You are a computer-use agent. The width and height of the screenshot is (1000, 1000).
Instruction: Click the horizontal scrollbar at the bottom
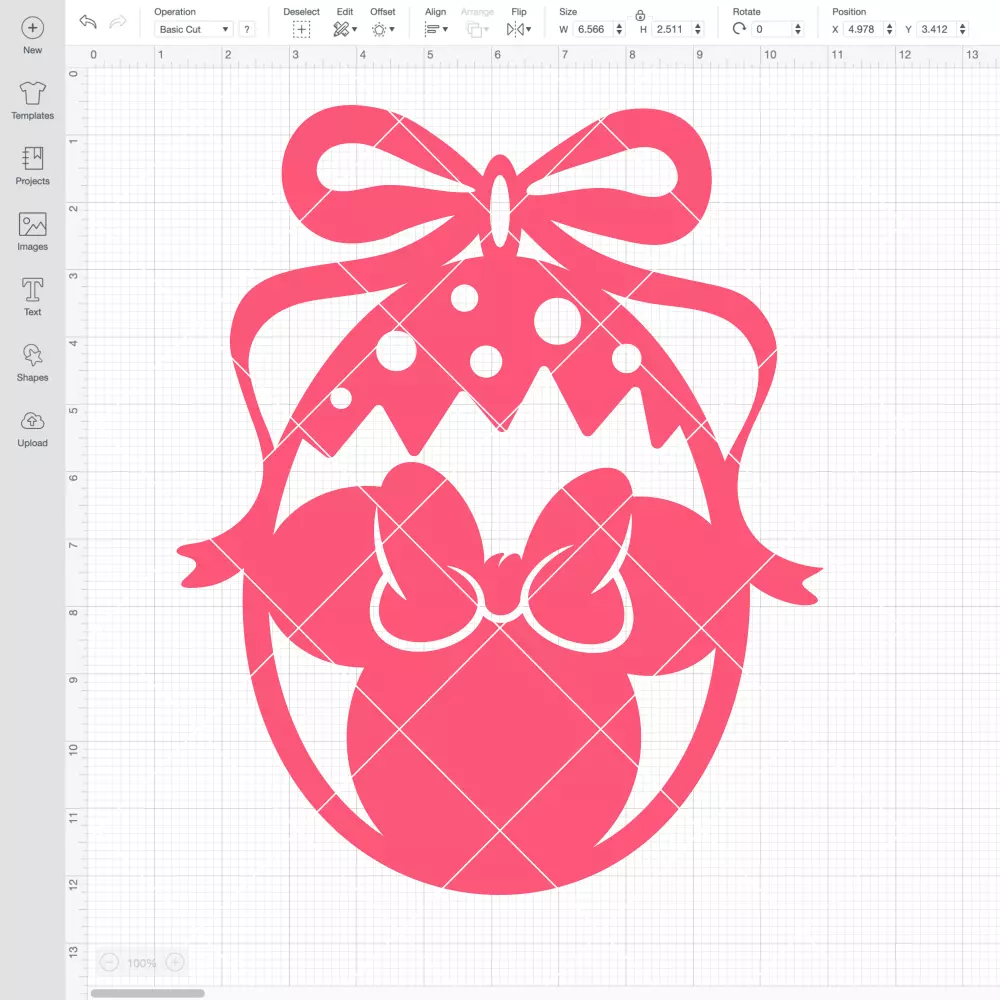coord(147,993)
